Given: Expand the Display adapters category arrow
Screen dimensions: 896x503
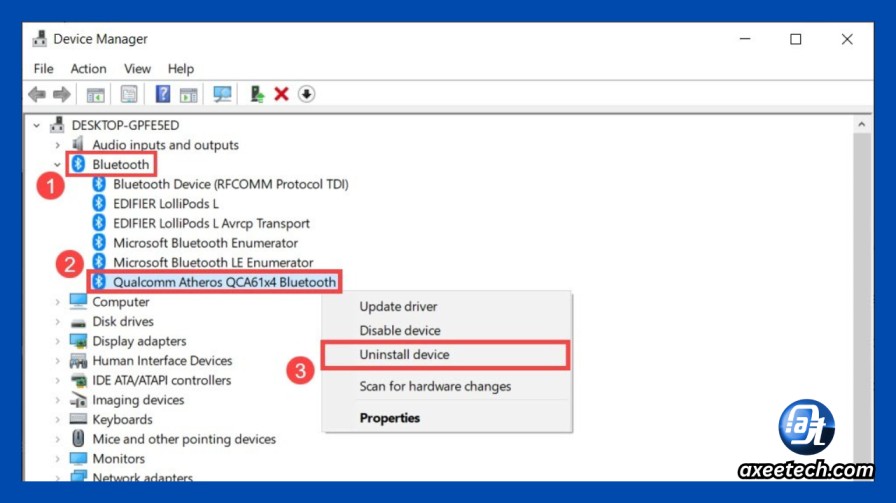Looking at the screenshot, I should (x=57, y=341).
